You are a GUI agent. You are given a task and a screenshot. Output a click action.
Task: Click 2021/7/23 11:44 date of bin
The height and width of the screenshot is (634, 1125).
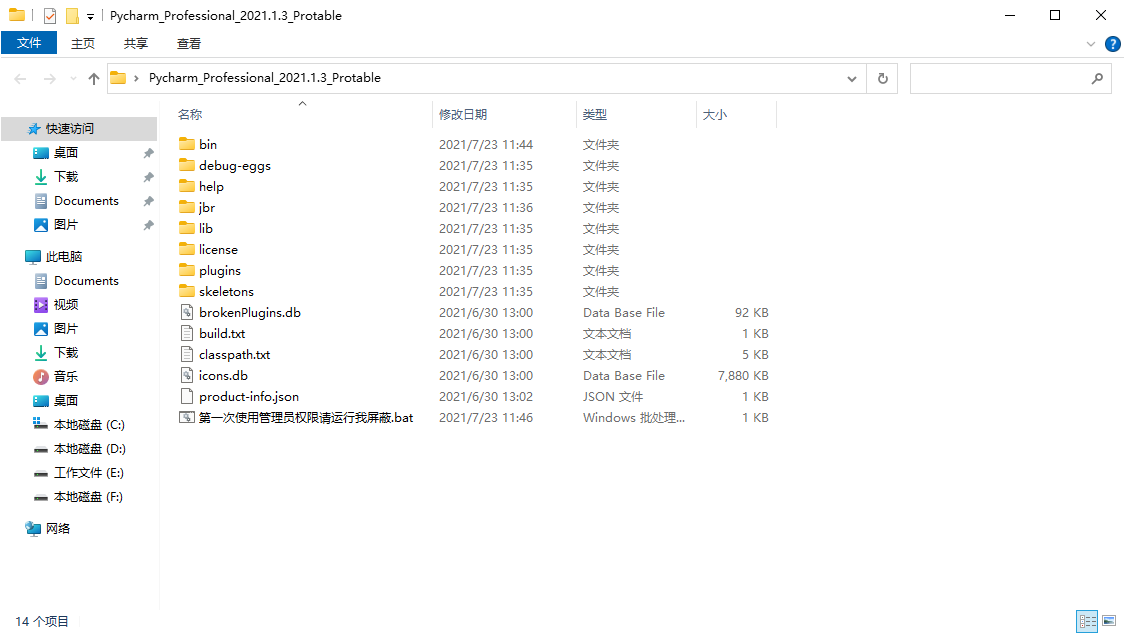tap(486, 145)
